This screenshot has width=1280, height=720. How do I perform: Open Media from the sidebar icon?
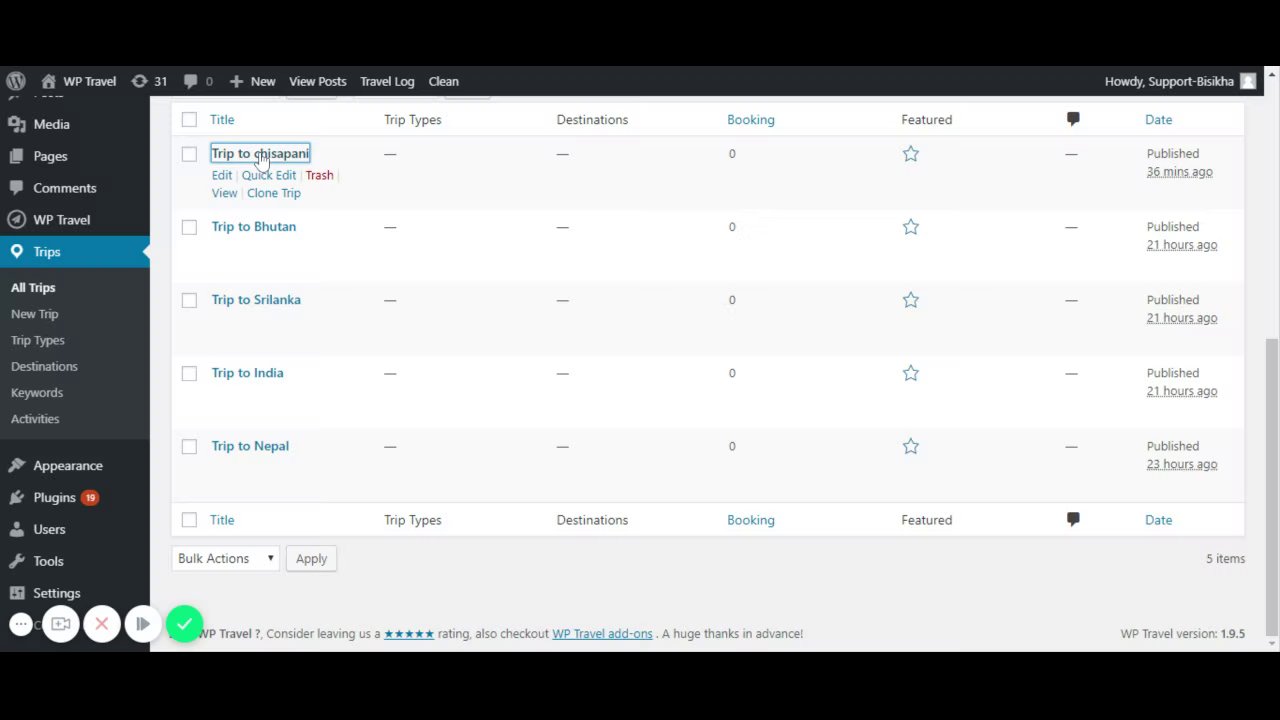[x=16, y=124]
